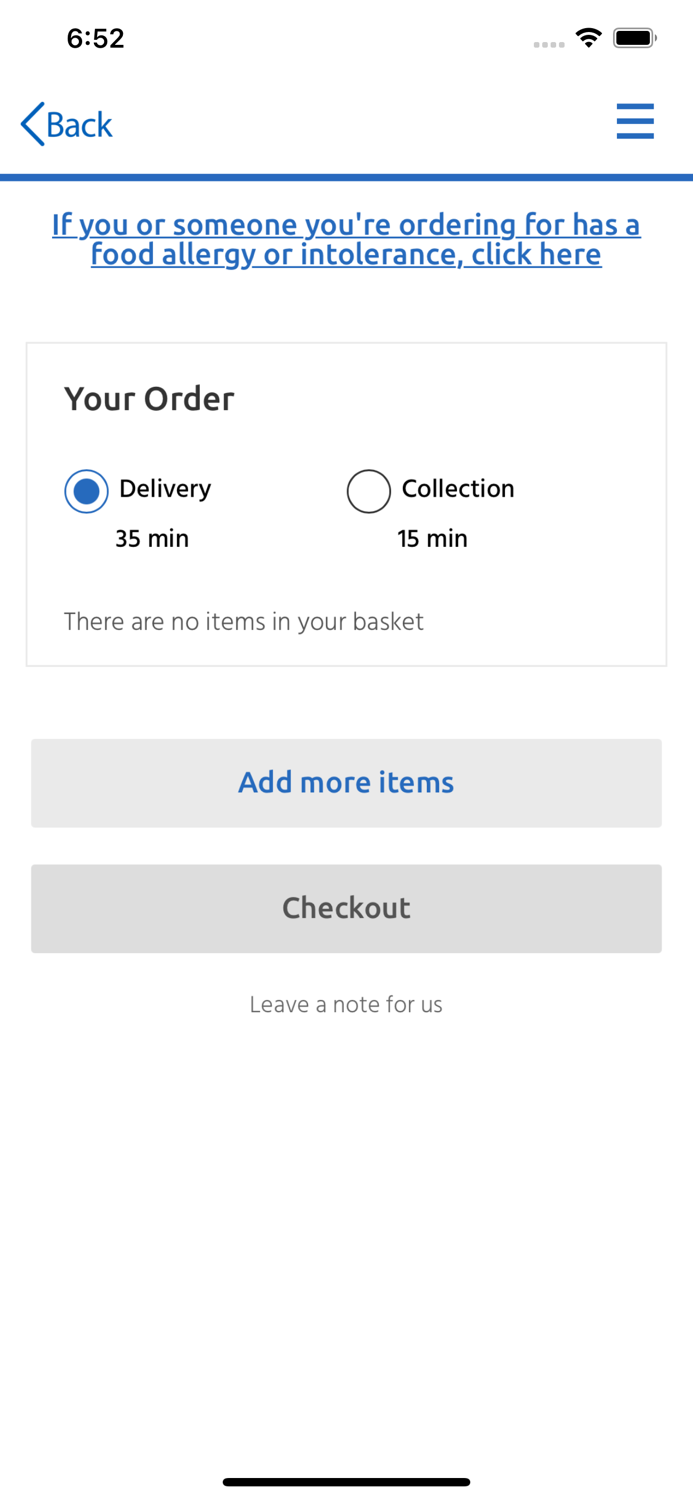693x1500 pixels.
Task: Open the food allergy or intolerance link
Action: coord(346,239)
